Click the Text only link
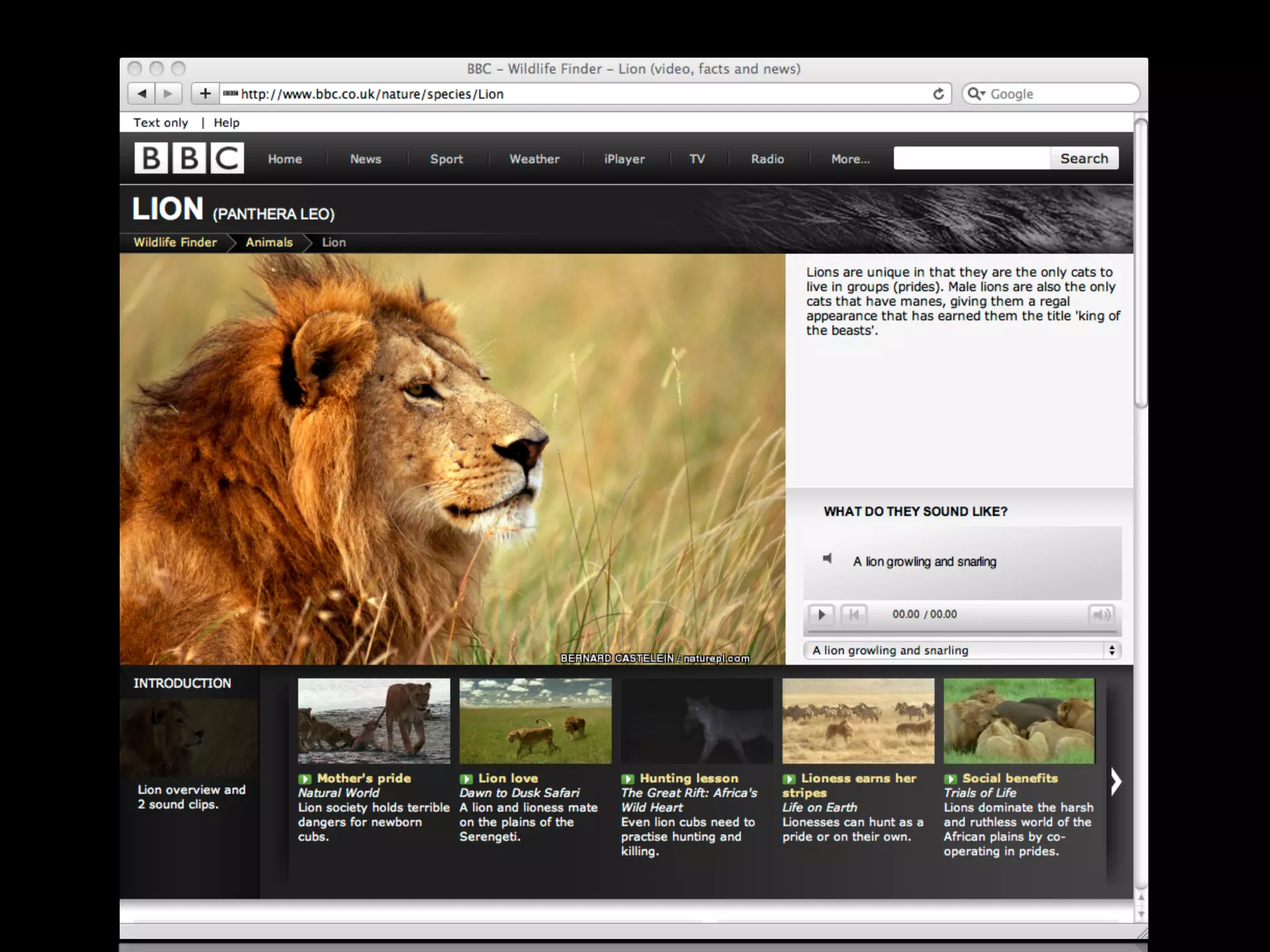The image size is (1270, 952). coord(161,123)
